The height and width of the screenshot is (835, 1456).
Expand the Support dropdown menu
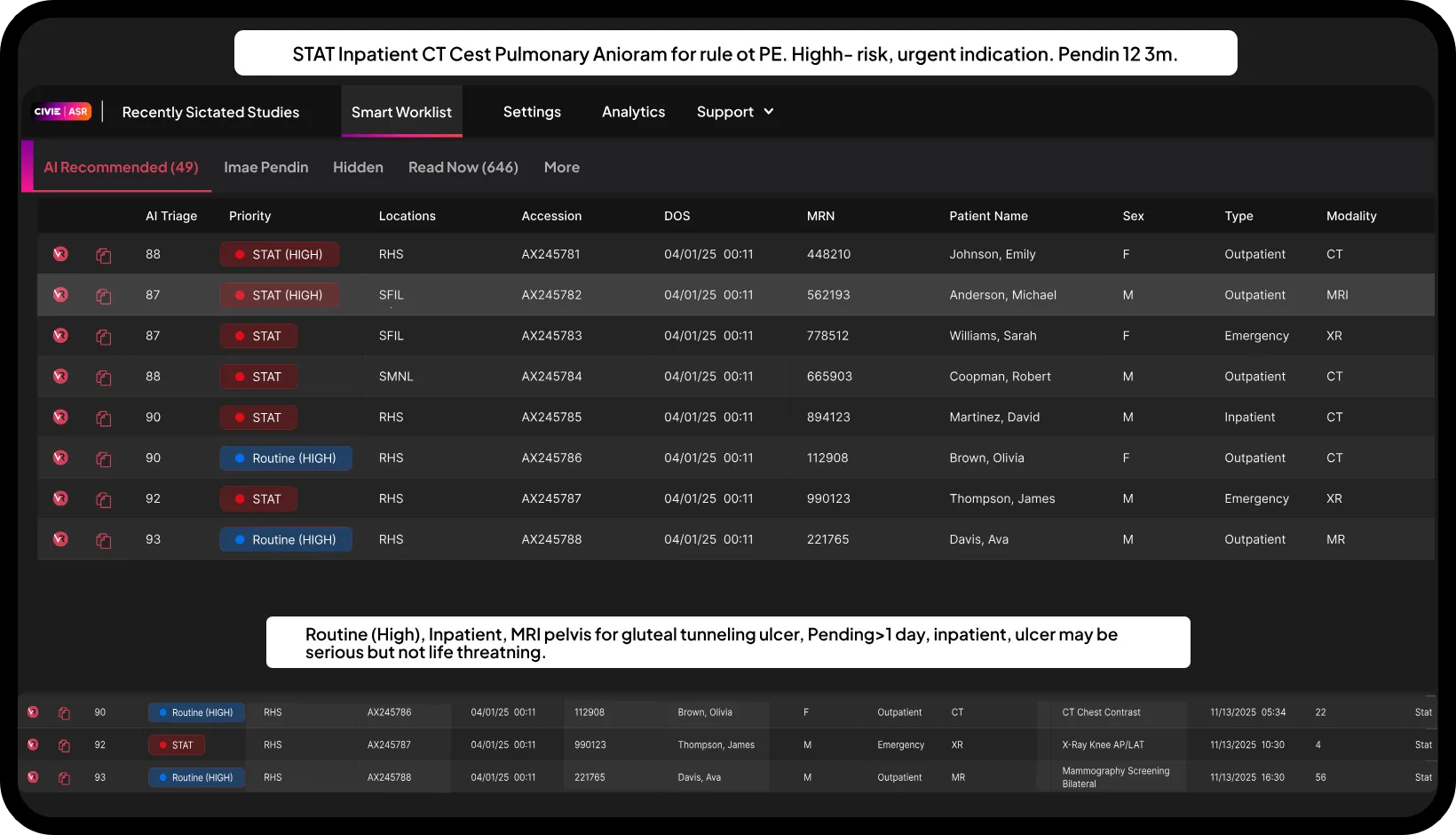pyautogui.click(x=735, y=112)
